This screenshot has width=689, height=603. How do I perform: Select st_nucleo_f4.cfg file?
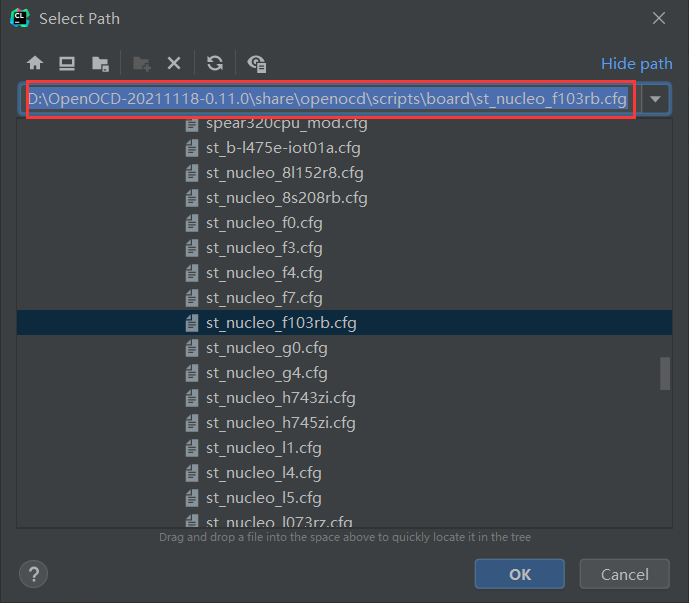[x=264, y=273]
